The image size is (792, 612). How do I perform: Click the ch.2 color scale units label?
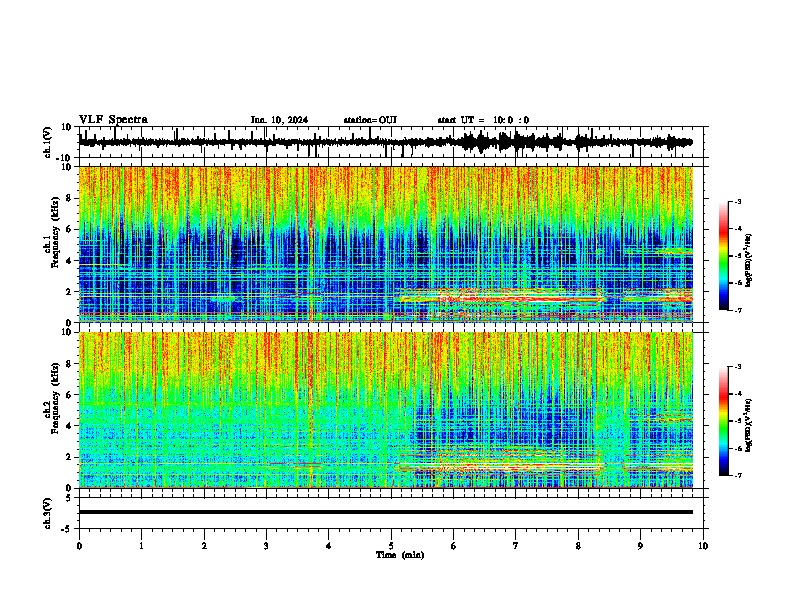[x=749, y=425]
